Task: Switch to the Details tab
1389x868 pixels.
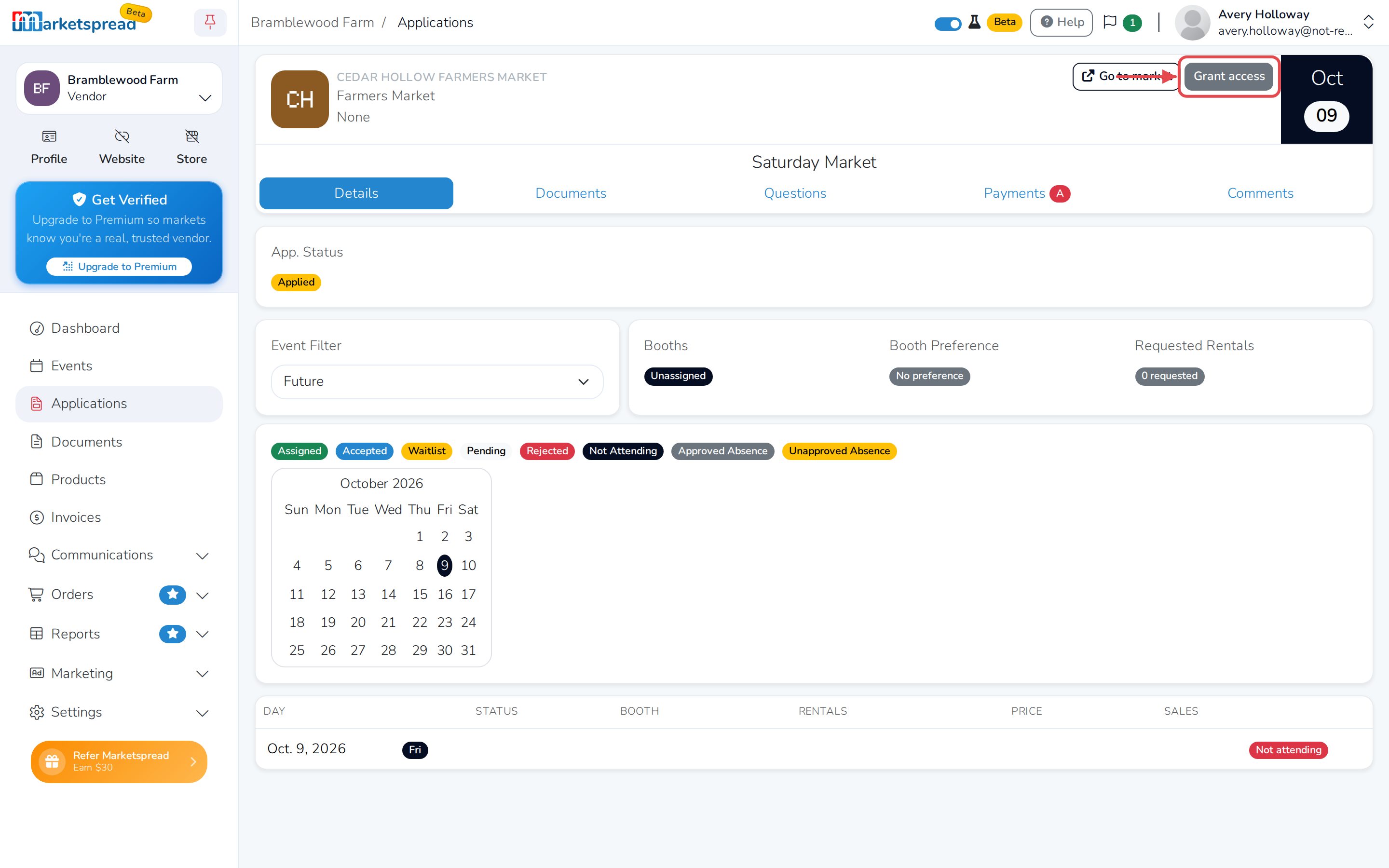Action: point(356,193)
